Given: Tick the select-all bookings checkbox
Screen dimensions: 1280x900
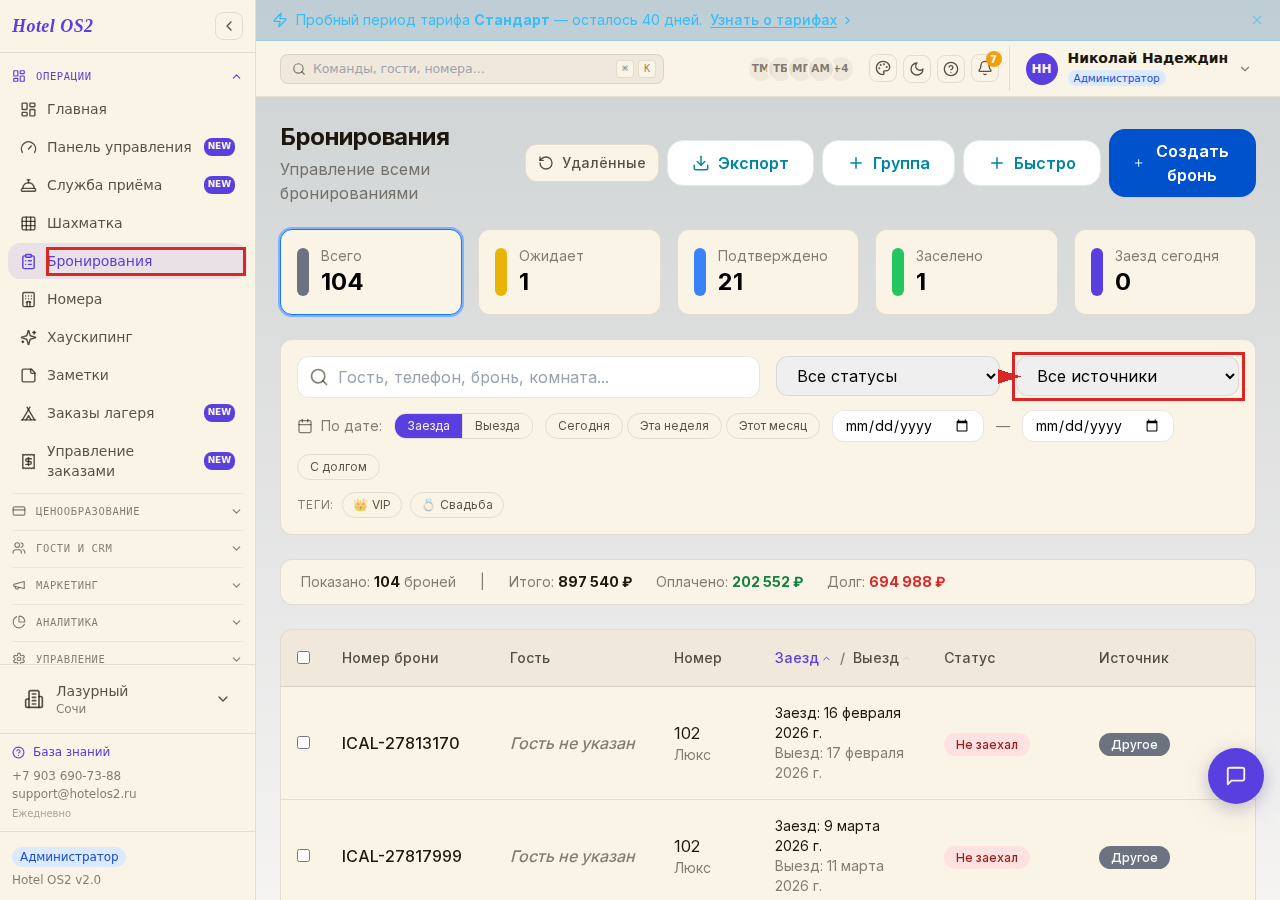Looking at the screenshot, I should (x=304, y=658).
